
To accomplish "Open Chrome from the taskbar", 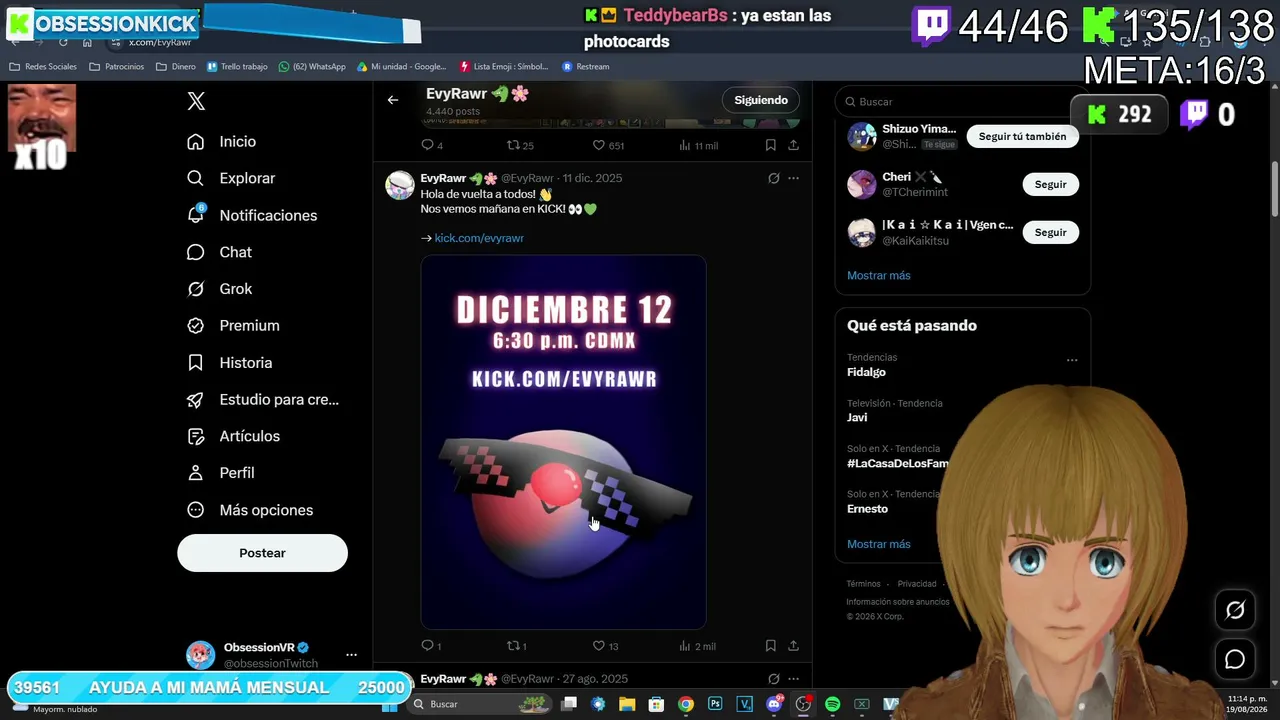I will (x=685, y=704).
